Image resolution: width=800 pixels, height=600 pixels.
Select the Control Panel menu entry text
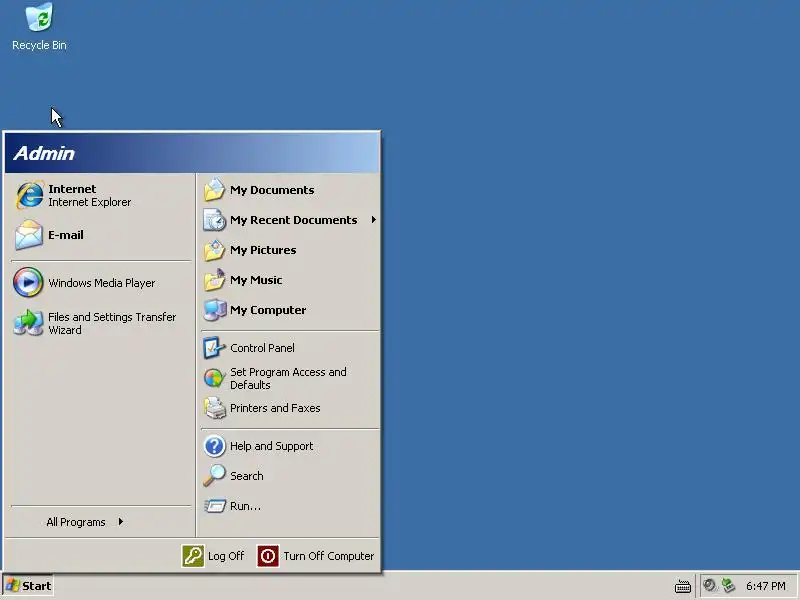pyautogui.click(x=262, y=348)
